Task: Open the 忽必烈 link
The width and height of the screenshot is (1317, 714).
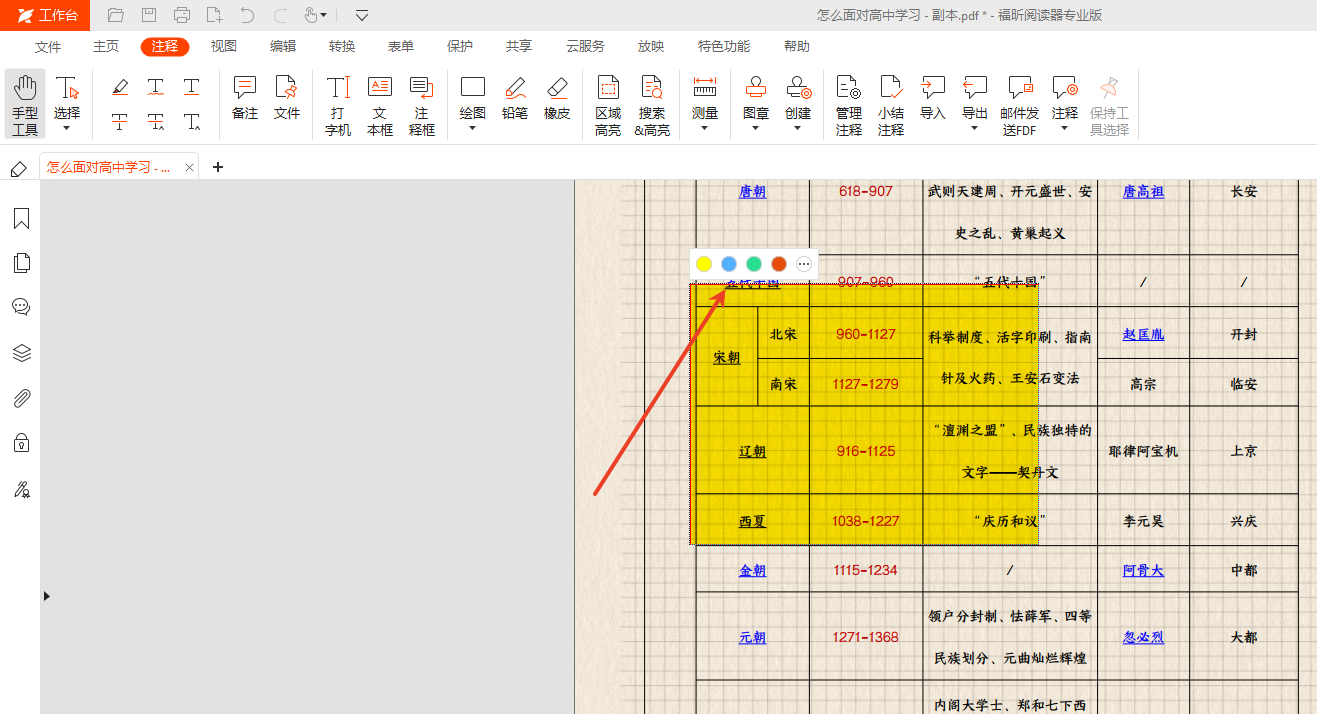Action: pos(1143,637)
